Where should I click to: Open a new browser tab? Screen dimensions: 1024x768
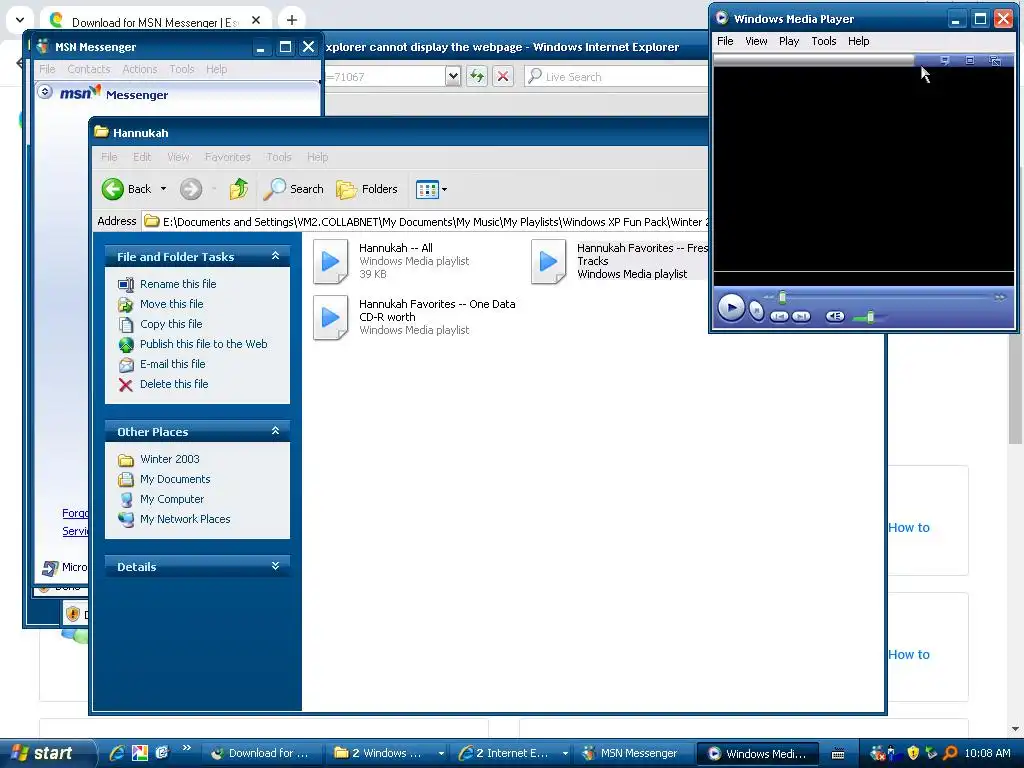point(292,20)
